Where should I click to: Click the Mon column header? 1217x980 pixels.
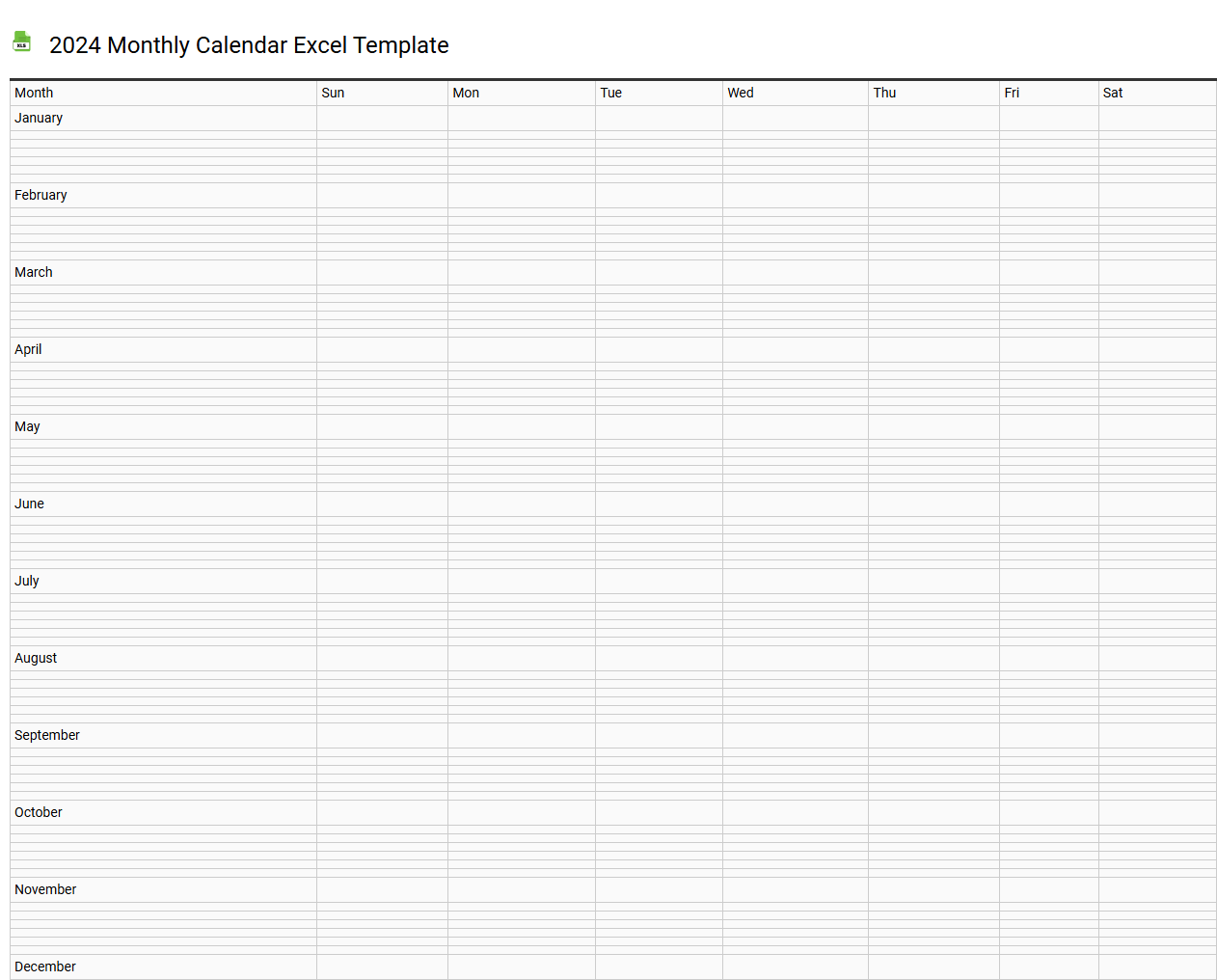pos(466,93)
